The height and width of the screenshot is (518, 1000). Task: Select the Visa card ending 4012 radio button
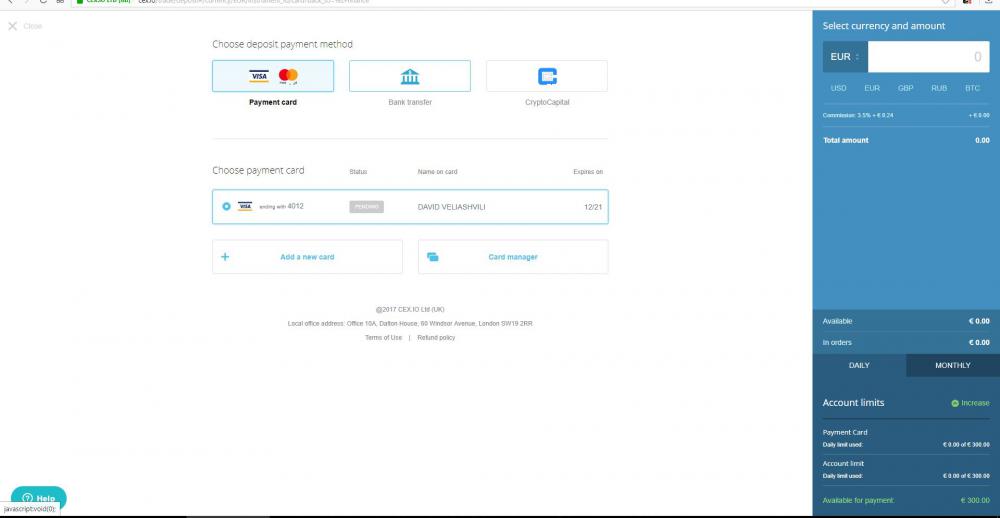click(x=226, y=207)
